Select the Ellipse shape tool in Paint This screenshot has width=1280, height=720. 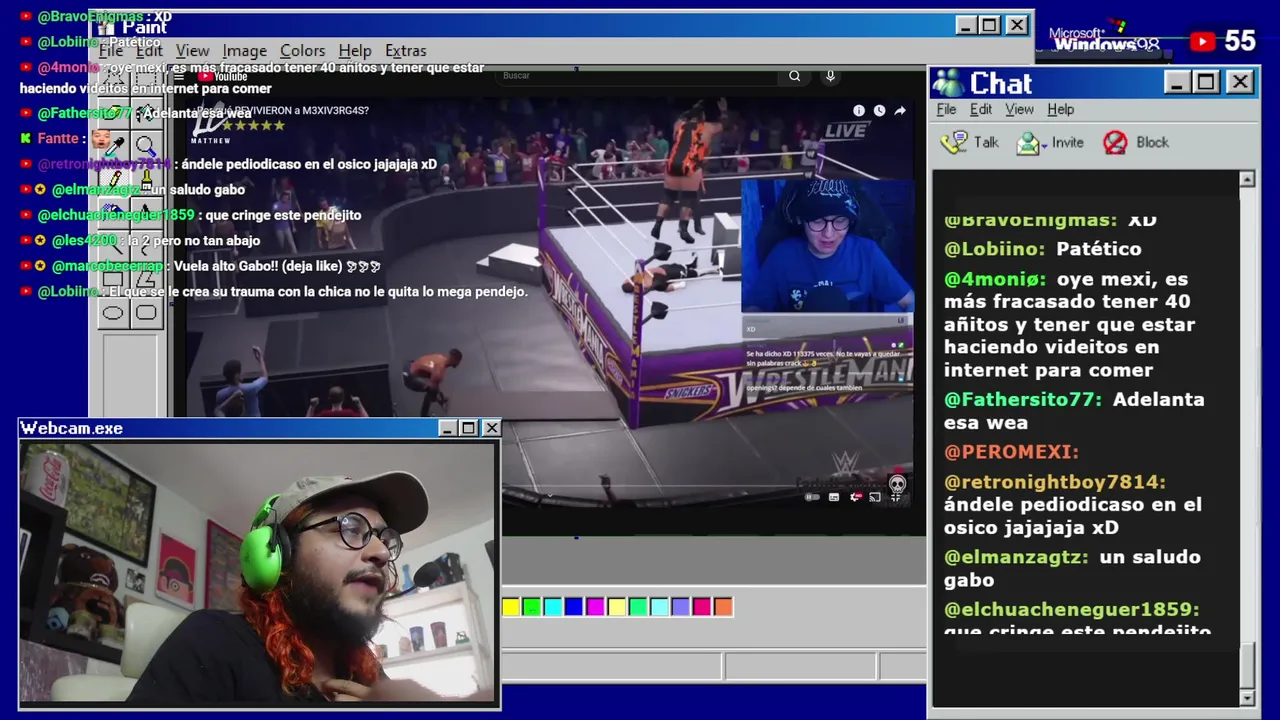click(x=113, y=313)
